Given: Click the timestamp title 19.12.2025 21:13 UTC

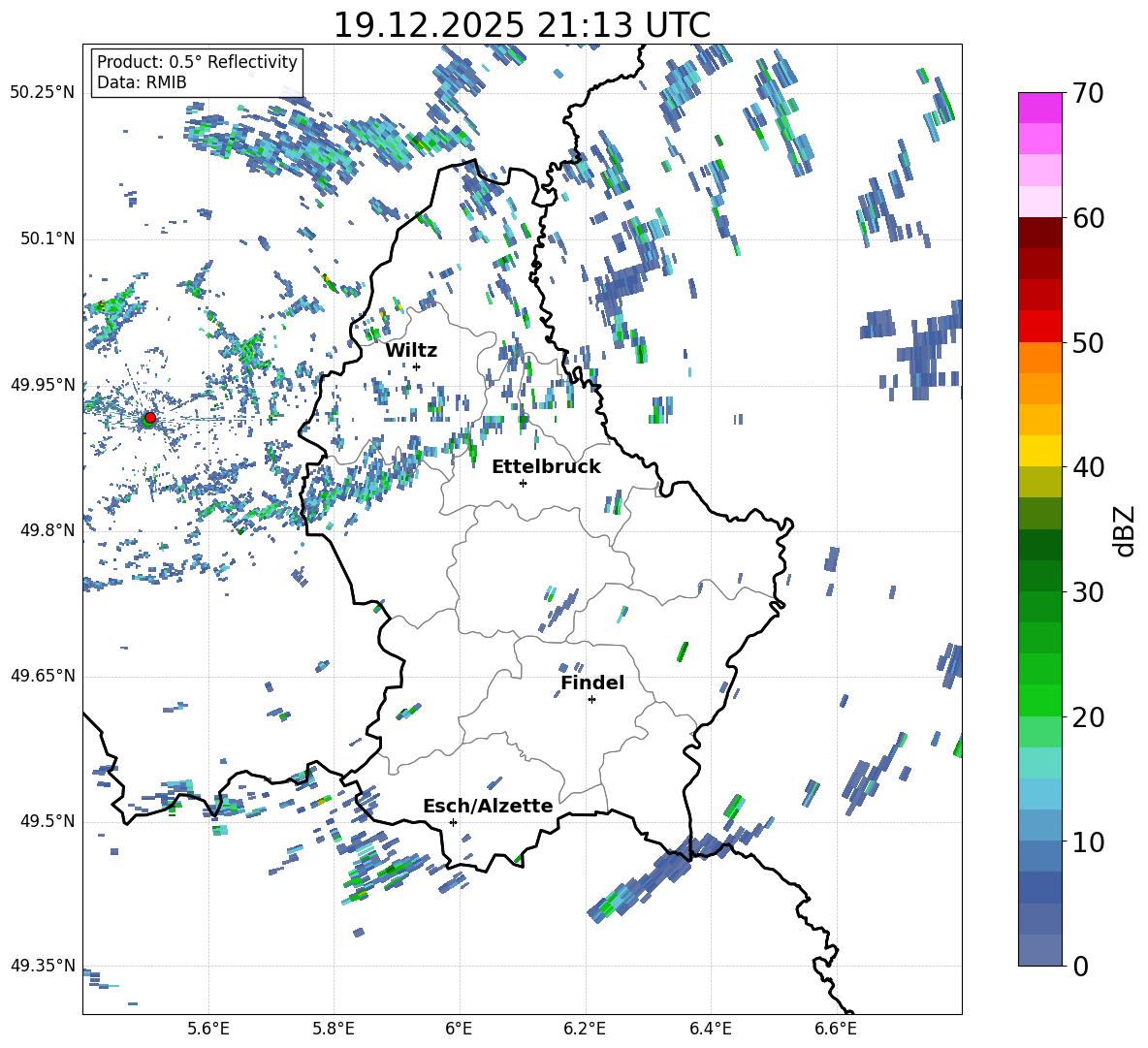Looking at the screenshot, I should (x=522, y=25).
